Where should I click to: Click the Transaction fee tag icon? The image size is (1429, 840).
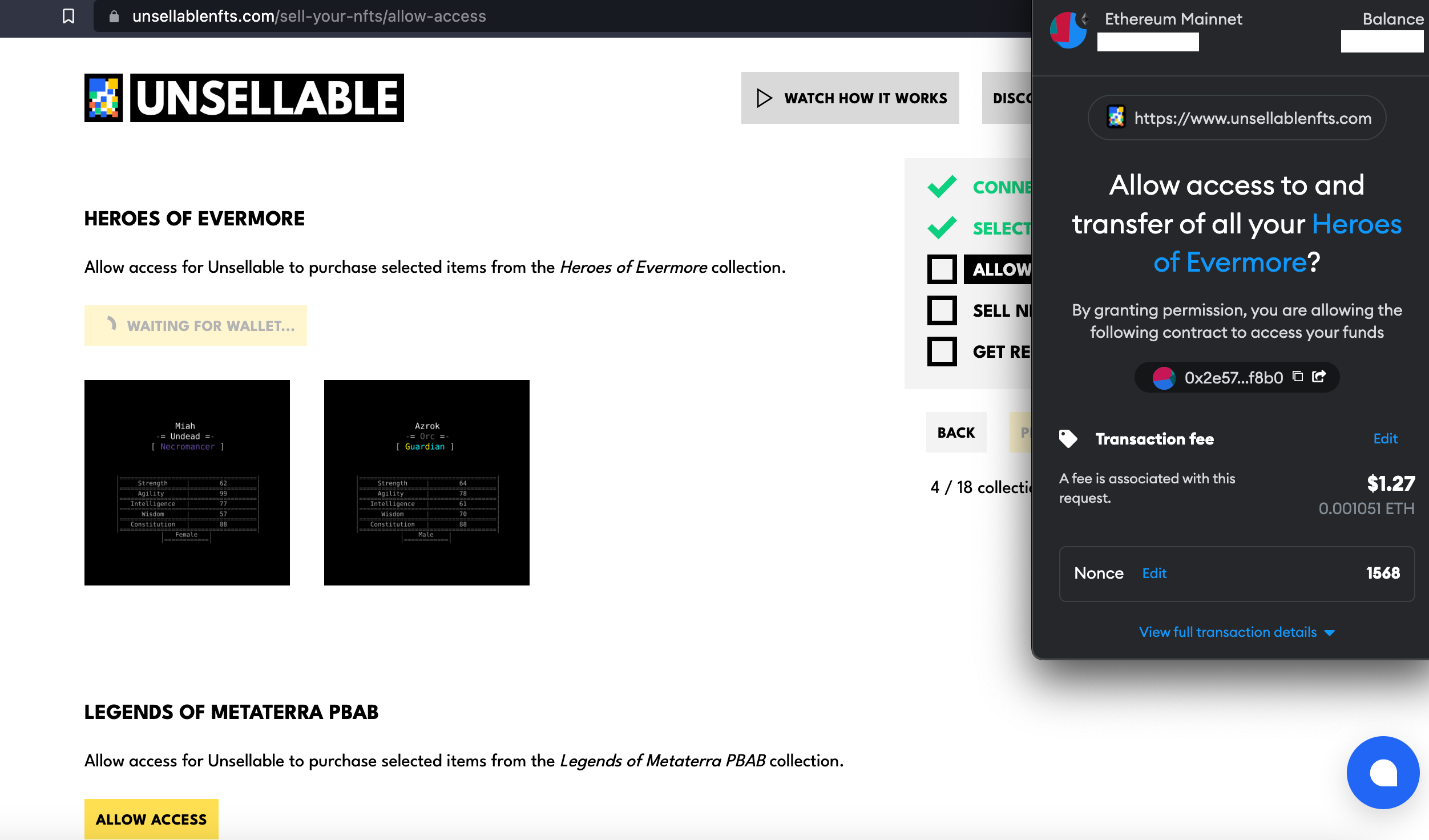pyautogui.click(x=1068, y=438)
